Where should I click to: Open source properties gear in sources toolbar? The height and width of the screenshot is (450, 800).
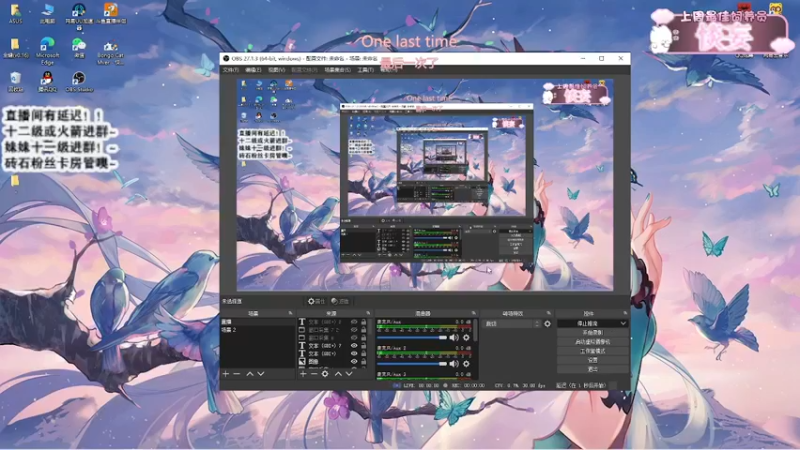325,374
